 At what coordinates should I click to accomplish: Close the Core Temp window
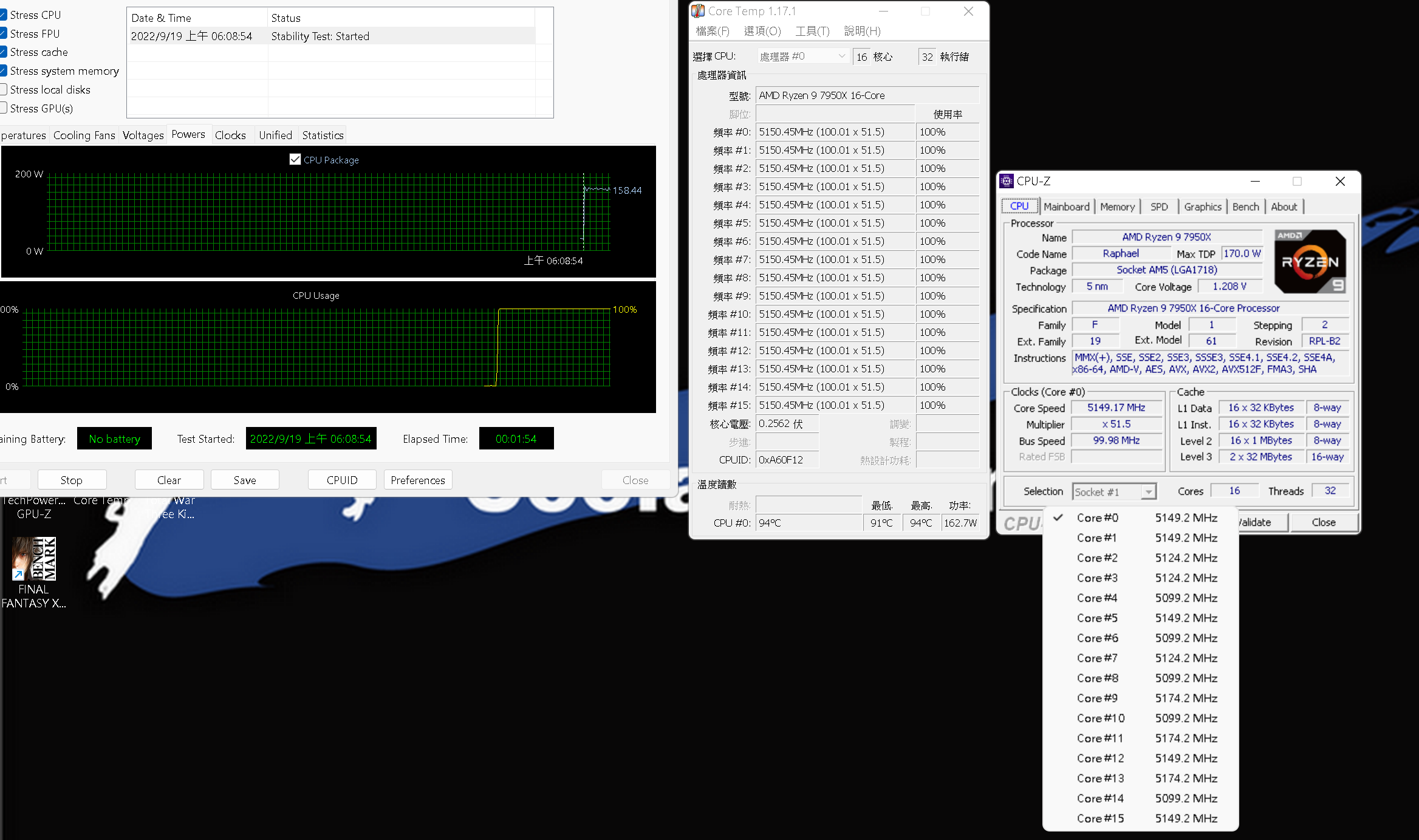968,11
